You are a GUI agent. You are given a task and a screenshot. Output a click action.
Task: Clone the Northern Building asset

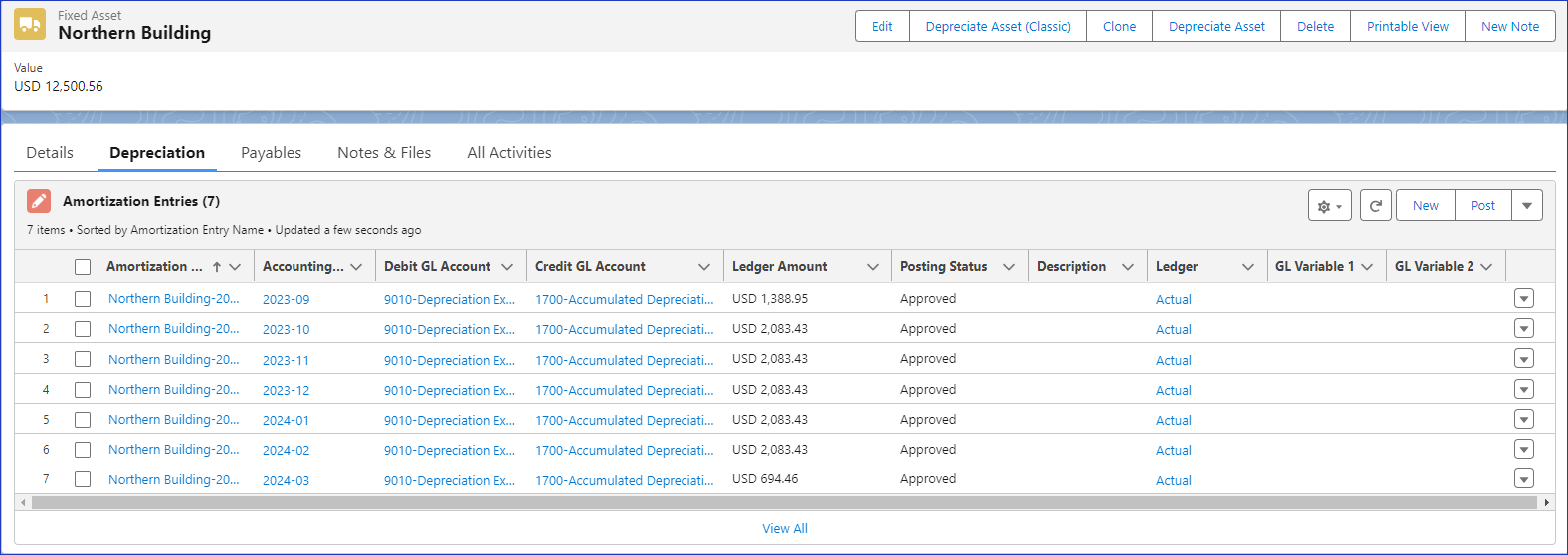tap(1119, 27)
